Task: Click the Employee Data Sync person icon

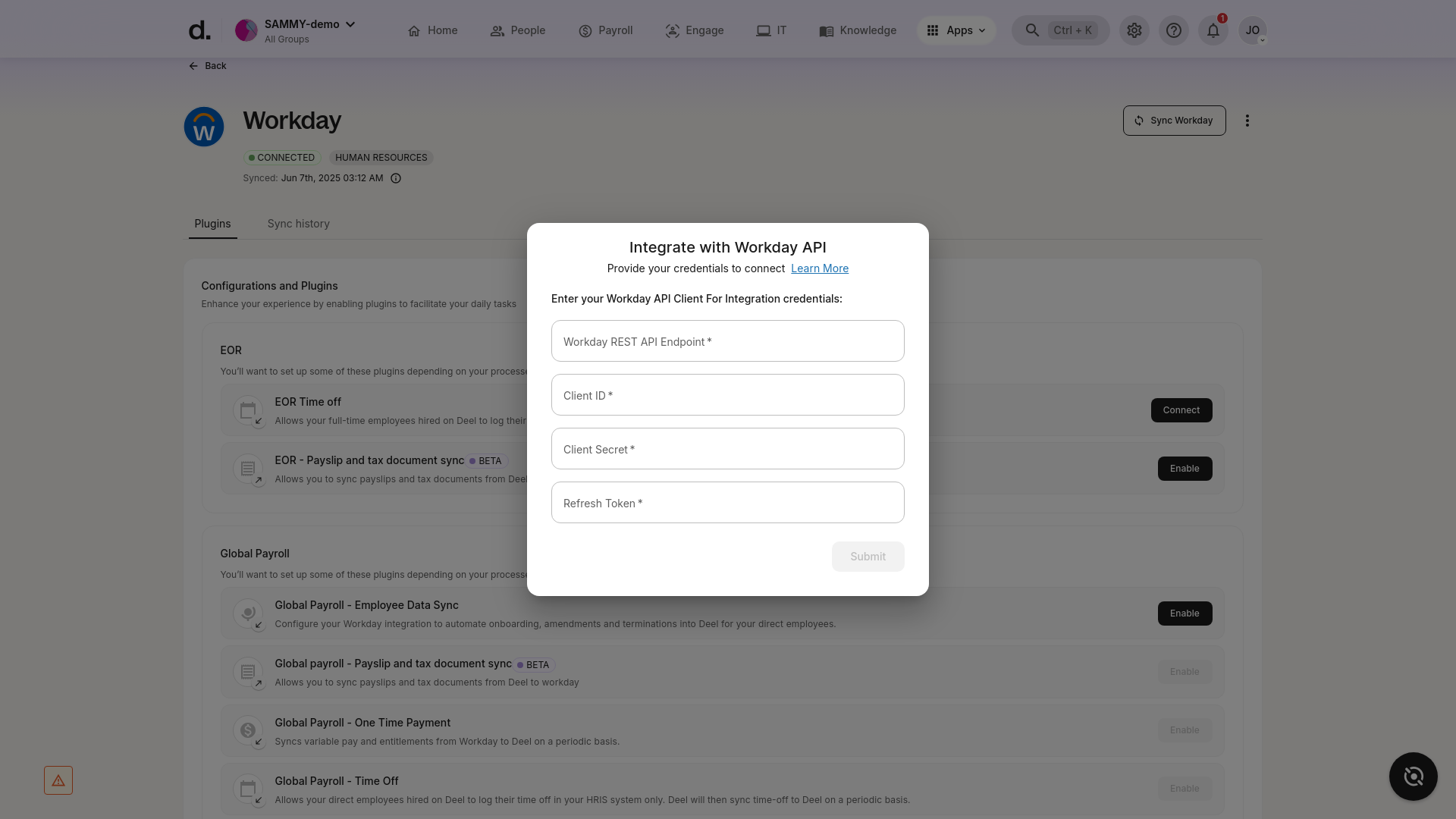Action: 248,613
